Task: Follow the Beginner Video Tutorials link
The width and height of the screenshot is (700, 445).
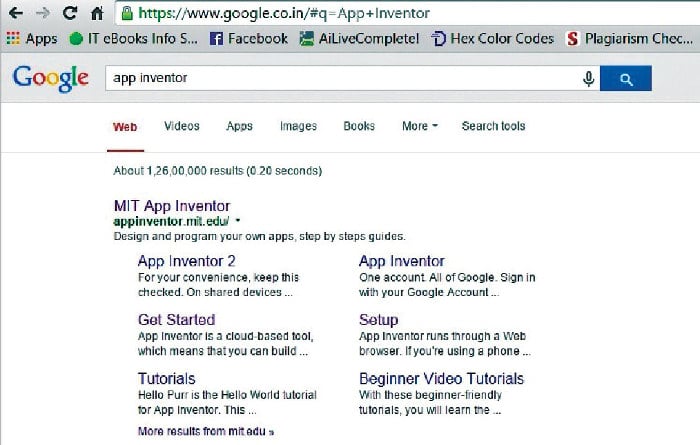Action: coord(441,379)
